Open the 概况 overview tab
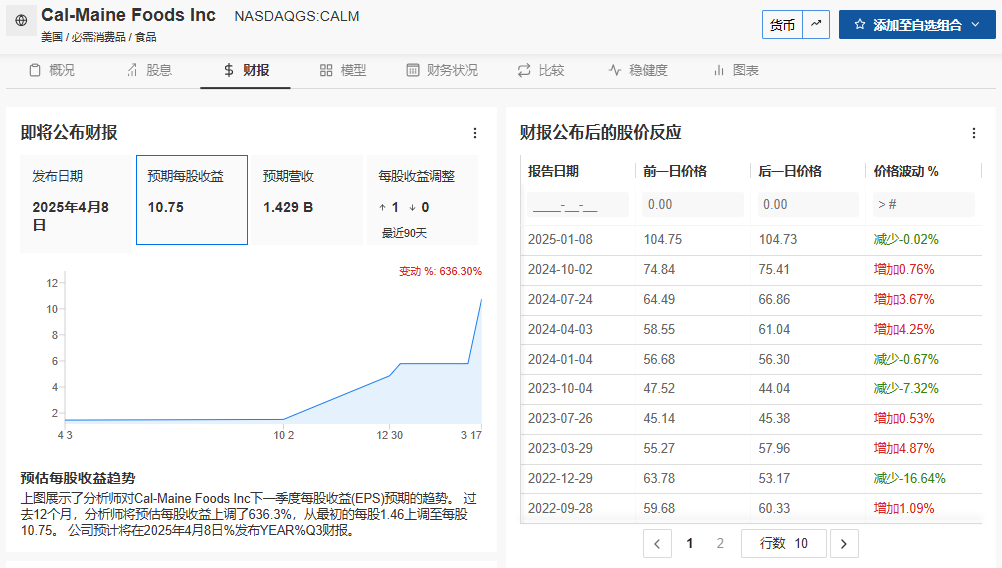This screenshot has width=1002, height=568. (52, 70)
